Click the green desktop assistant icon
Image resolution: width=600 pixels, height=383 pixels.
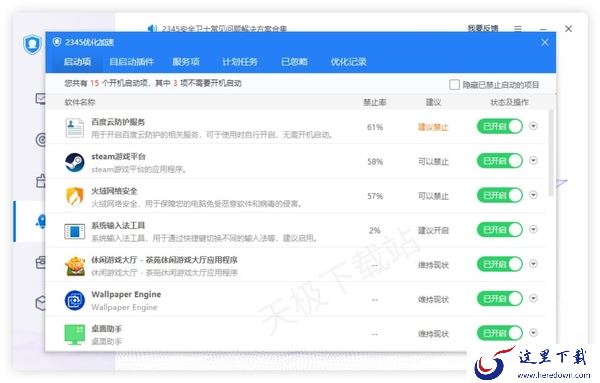tap(75, 334)
